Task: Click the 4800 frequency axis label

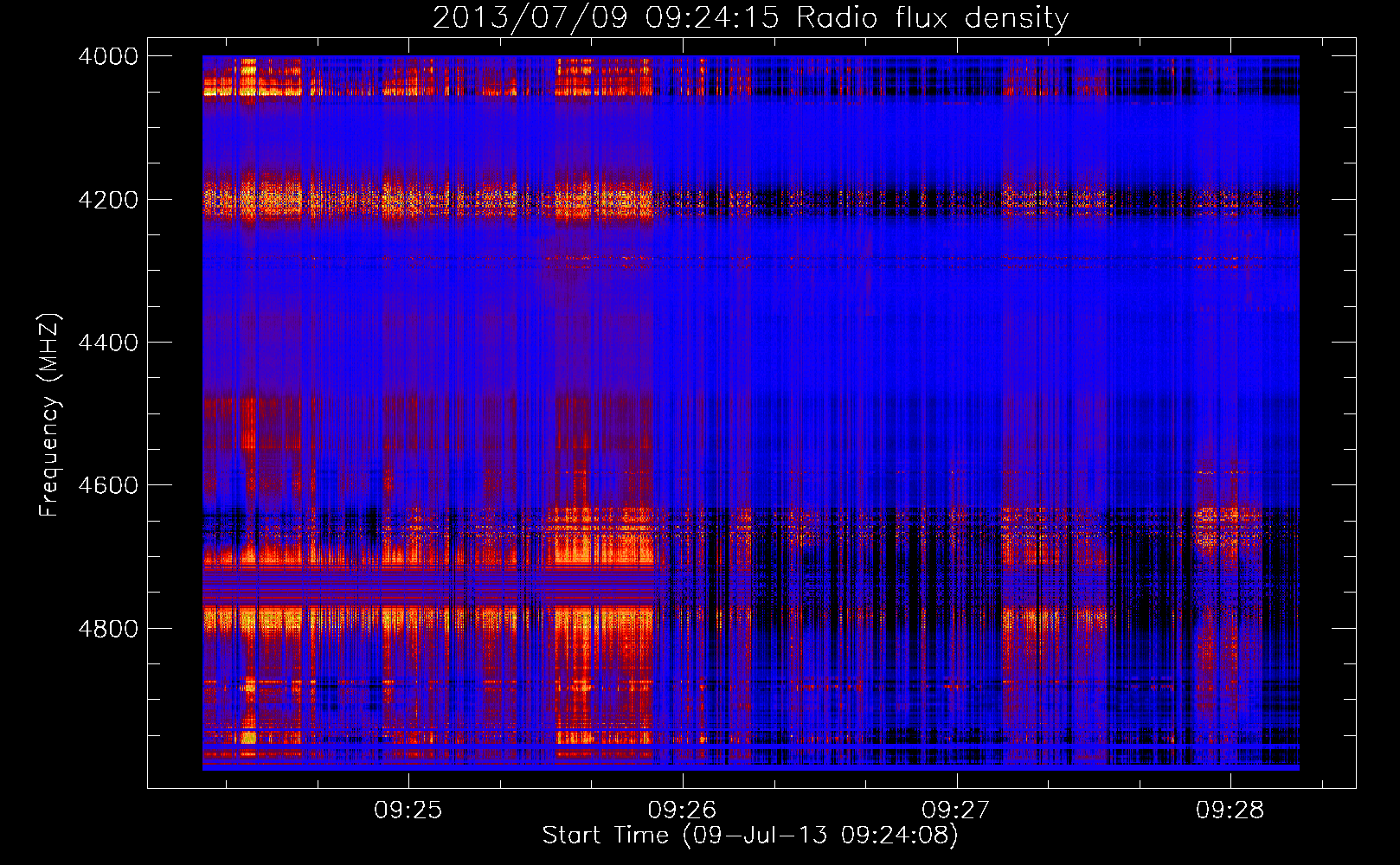Action: point(108,629)
